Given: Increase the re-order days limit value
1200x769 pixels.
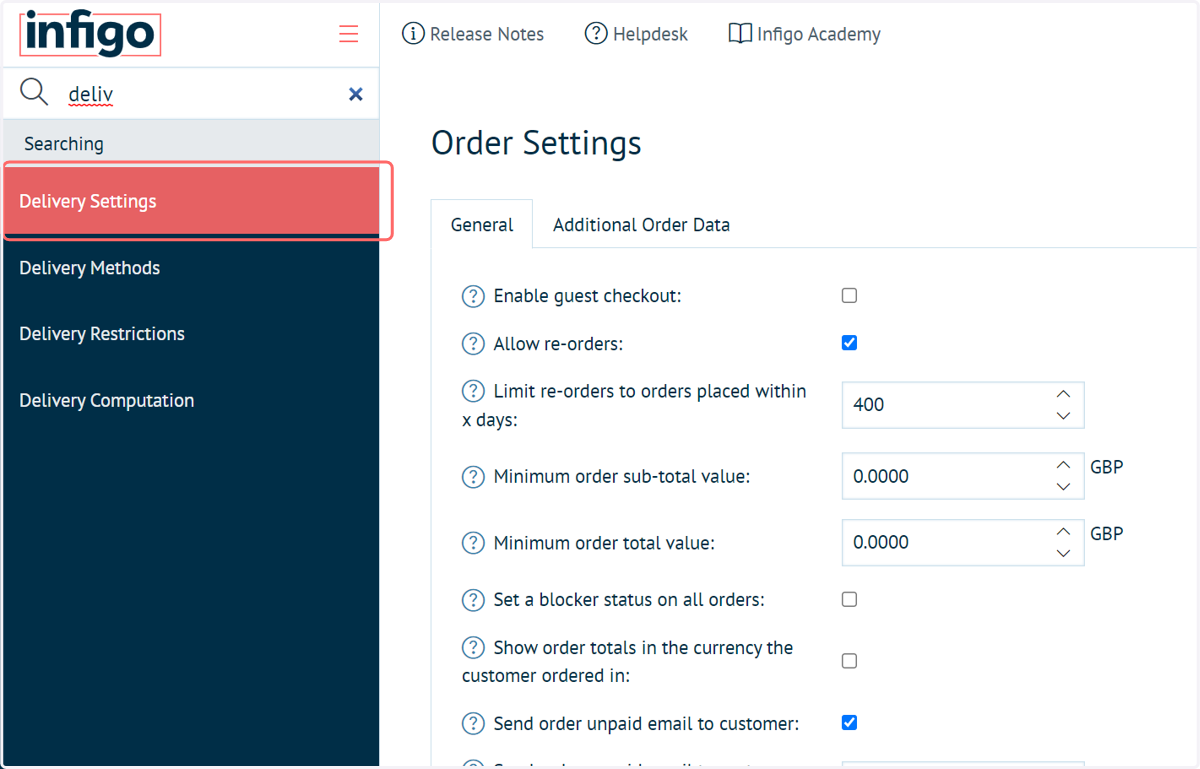Looking at the screenshot, I should [x=1063, y=394].
